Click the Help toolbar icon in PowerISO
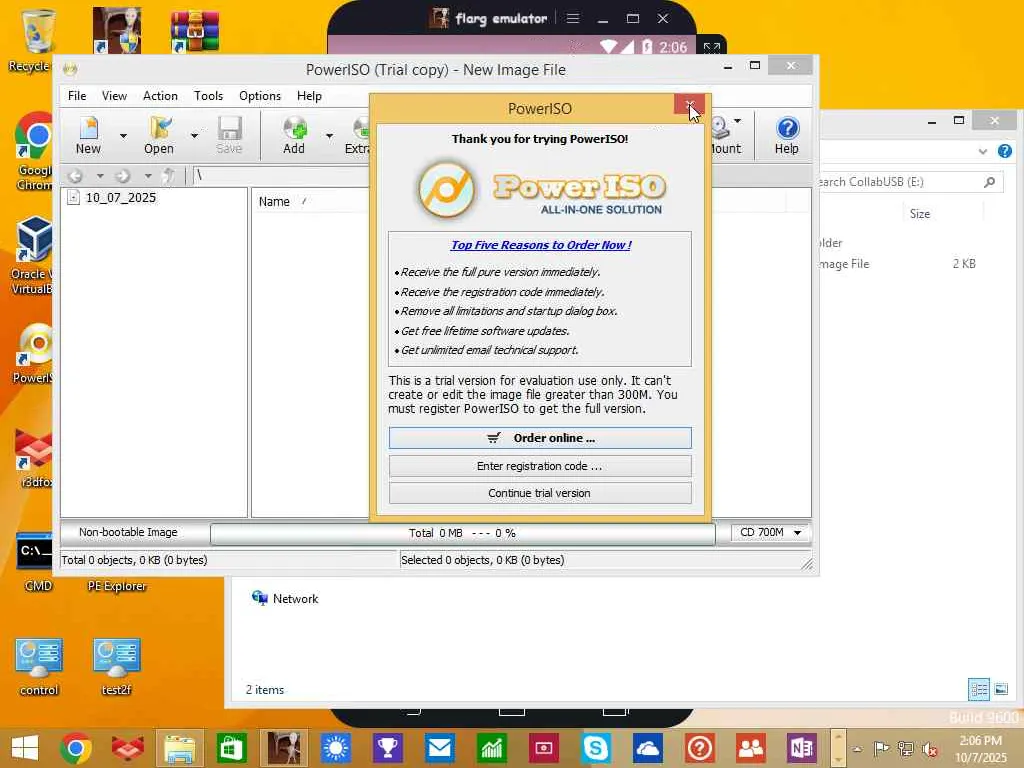The width and height of the screenshot is (1024, 768). [x=787, y=135]
